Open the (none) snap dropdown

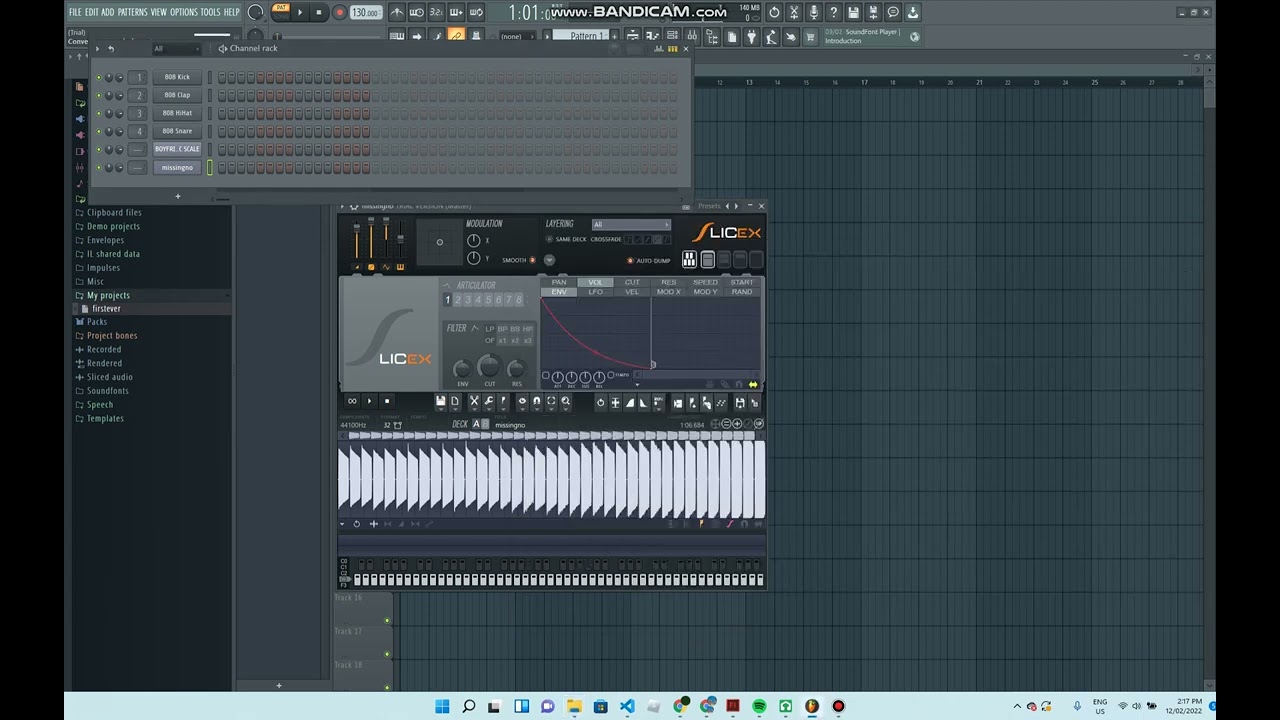(x=516, y=36)
